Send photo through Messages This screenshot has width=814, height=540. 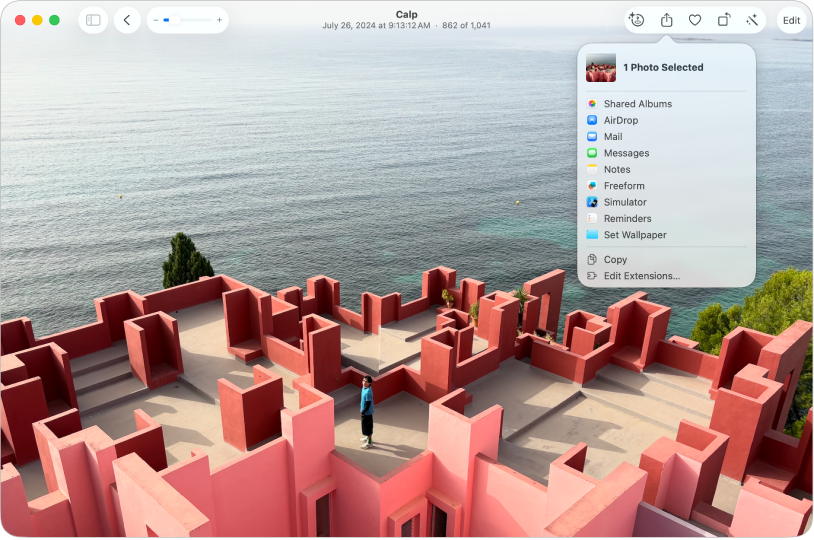(x=626, y=153)
